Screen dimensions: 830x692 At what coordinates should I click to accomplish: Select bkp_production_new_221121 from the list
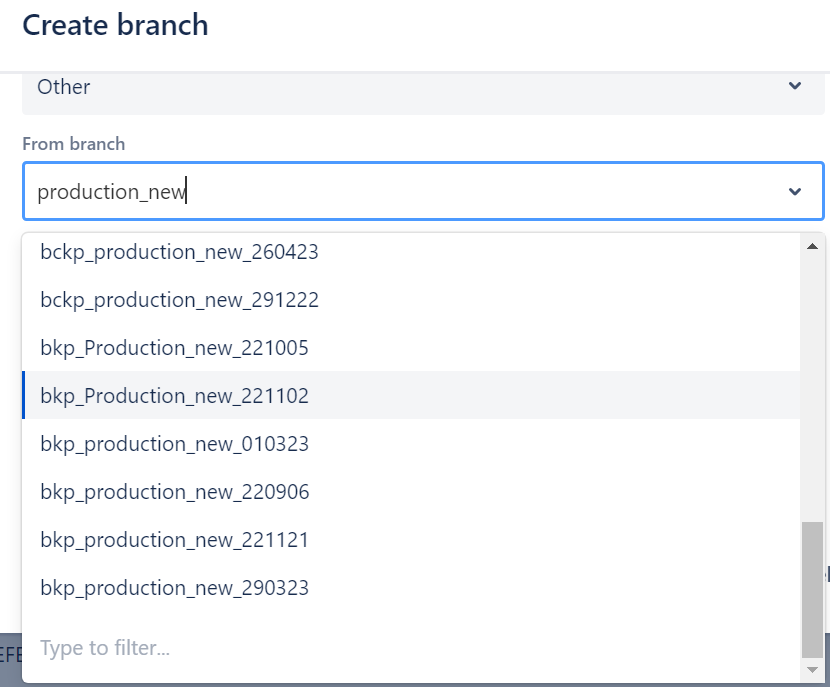tap(175, 540)
